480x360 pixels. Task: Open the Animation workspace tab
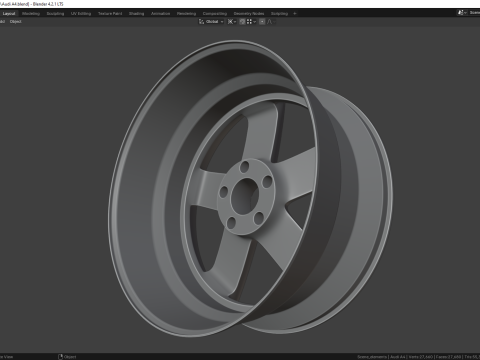point(161,14)
